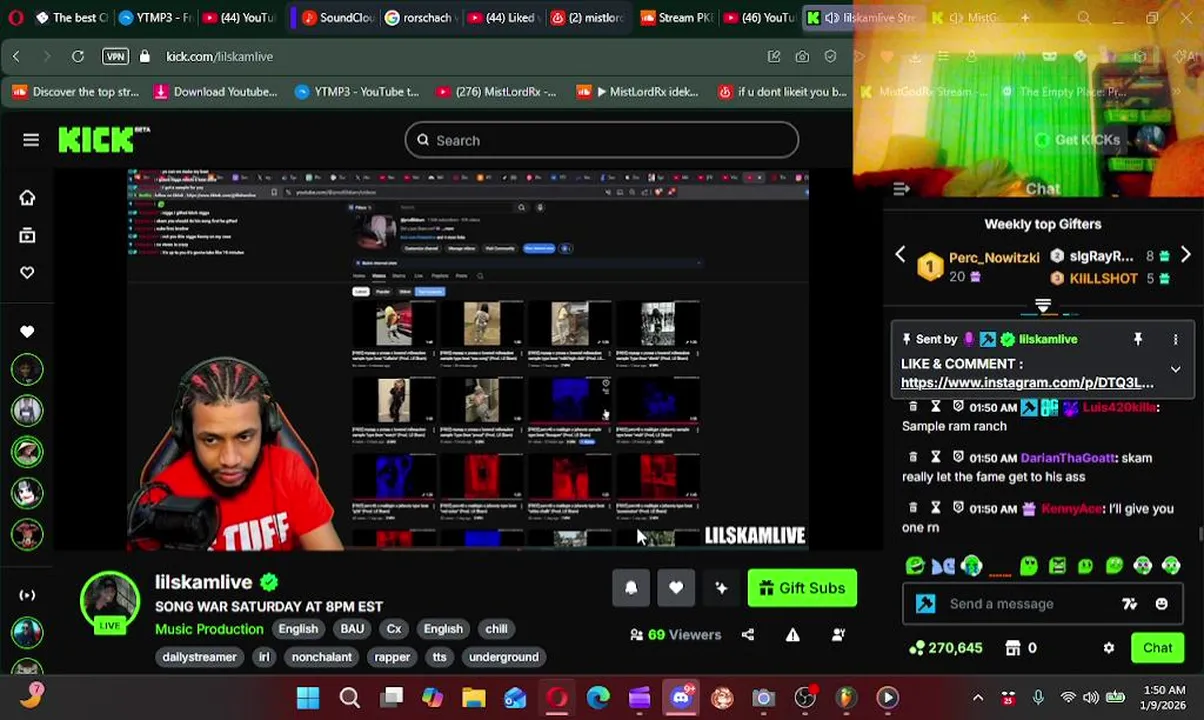
Task: Pick the first green emote in quick emote row
Action: tap(915, 566)
